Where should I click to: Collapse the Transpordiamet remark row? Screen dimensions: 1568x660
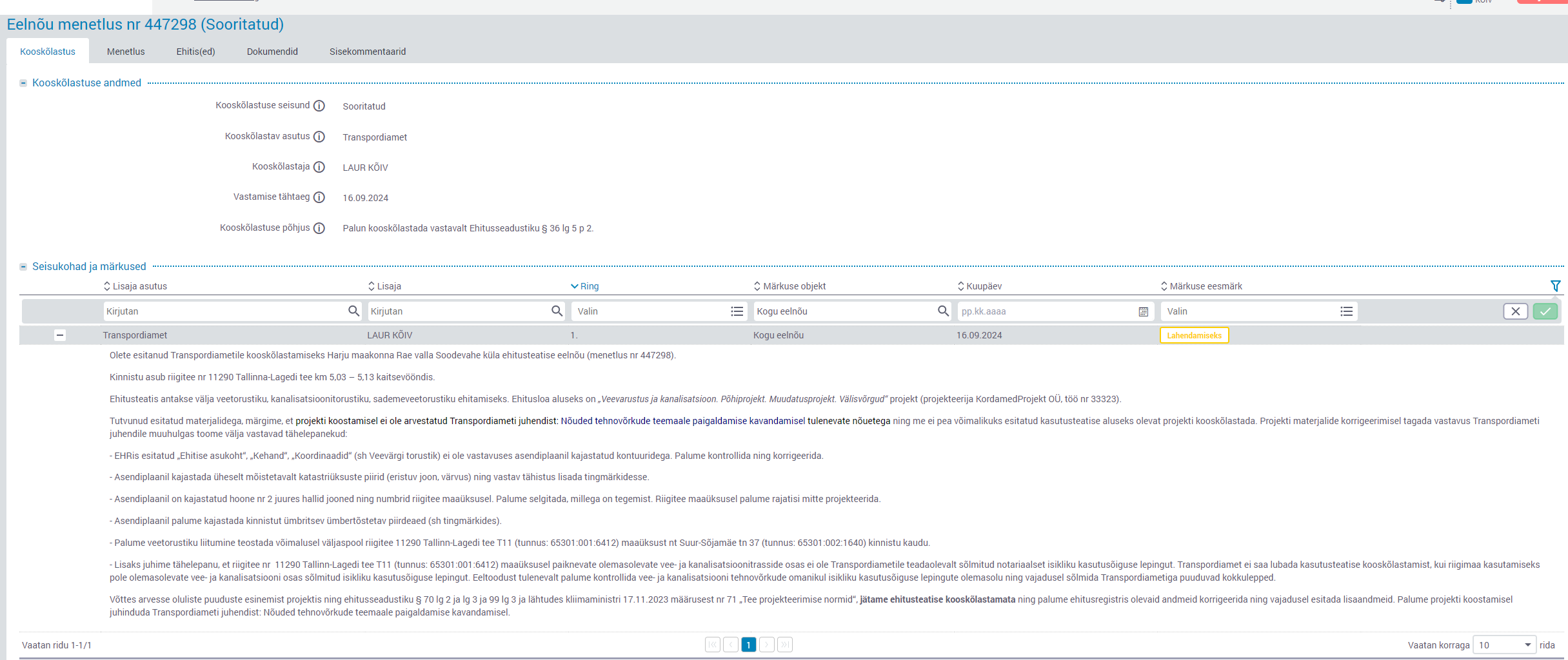[60, 335]
